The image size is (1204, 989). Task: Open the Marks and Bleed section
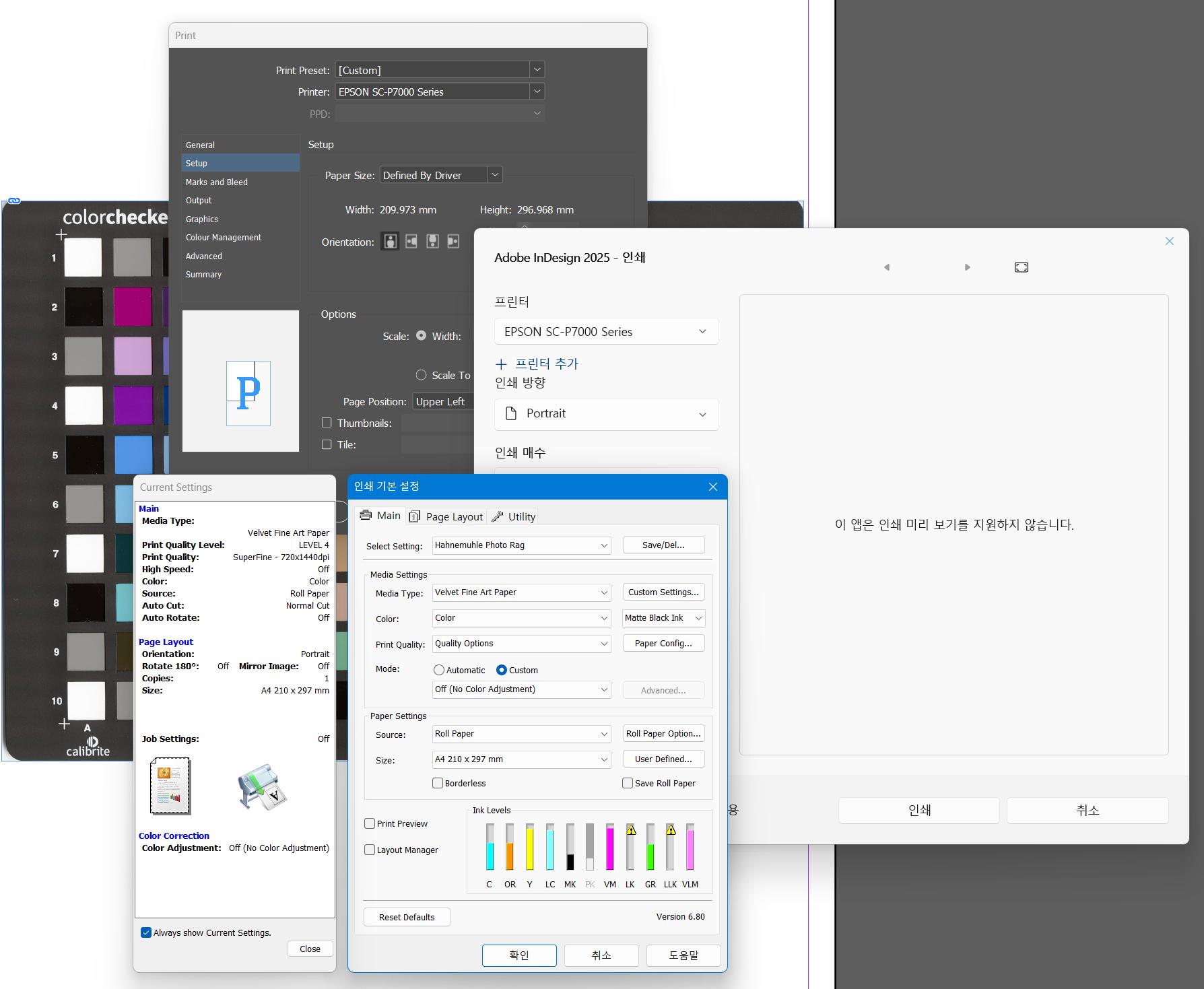tap(240, 182)
